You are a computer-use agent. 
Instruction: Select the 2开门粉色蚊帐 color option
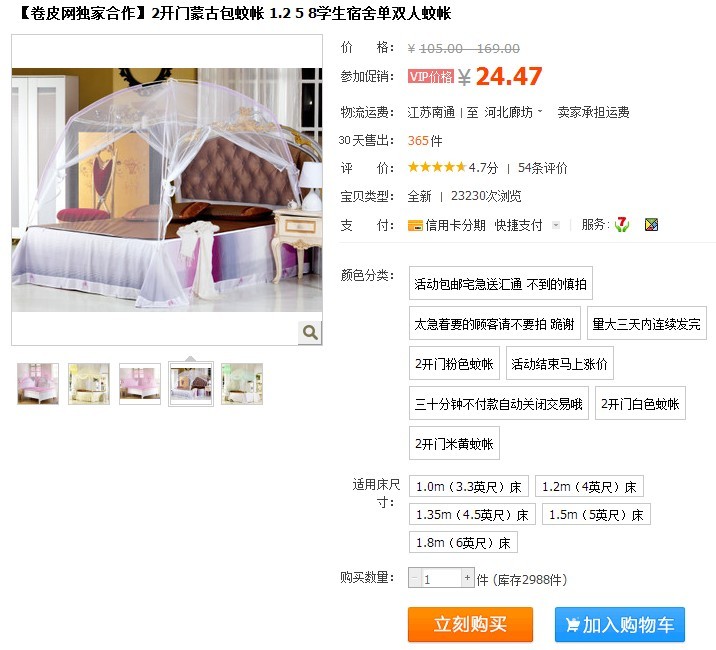pyautogui.click(x=454, y=364)
